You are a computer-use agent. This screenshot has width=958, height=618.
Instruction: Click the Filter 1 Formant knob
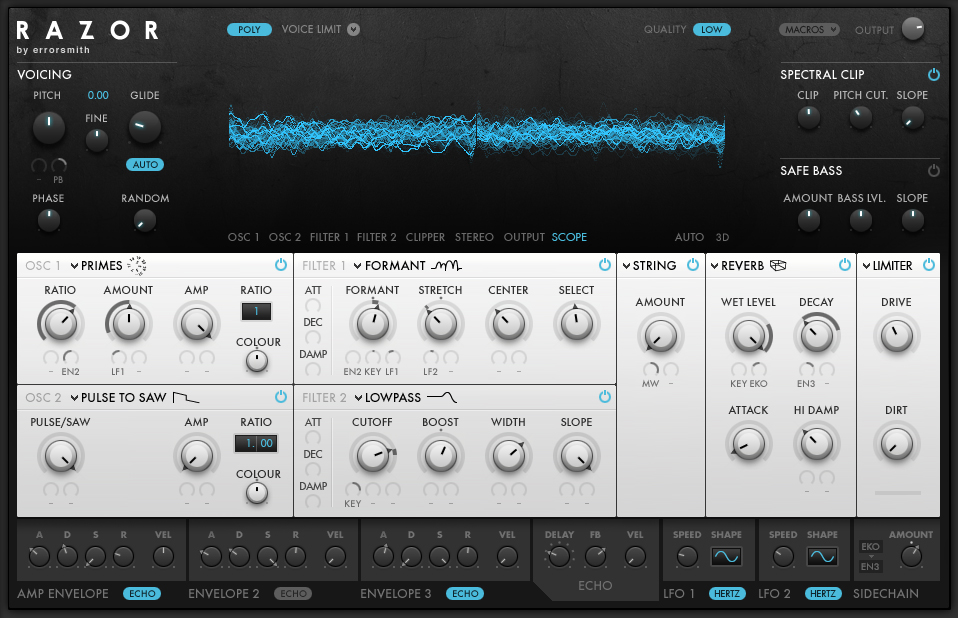tap(372, 323)
